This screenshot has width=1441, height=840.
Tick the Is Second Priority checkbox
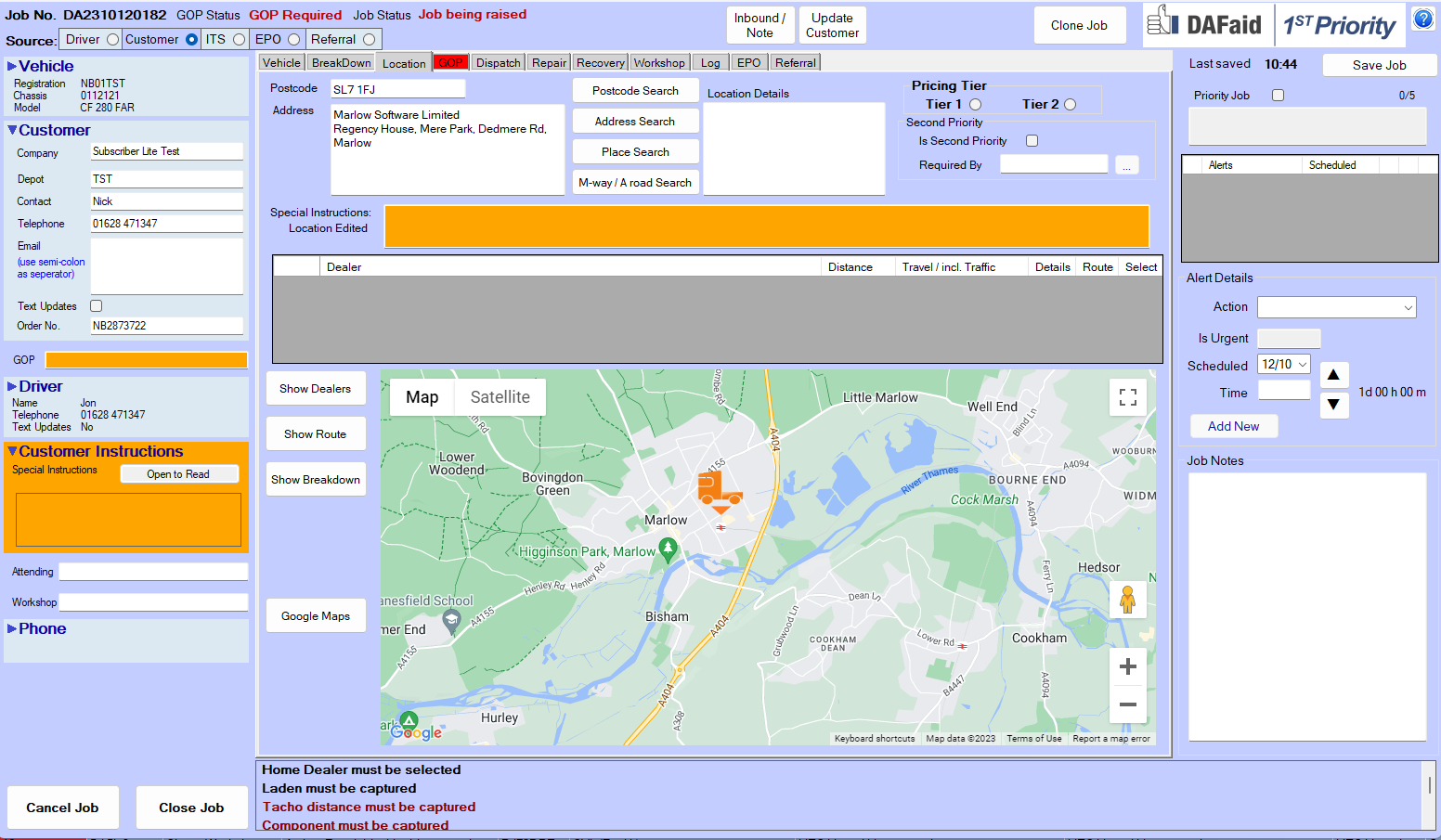click(x=1032, y=141)
